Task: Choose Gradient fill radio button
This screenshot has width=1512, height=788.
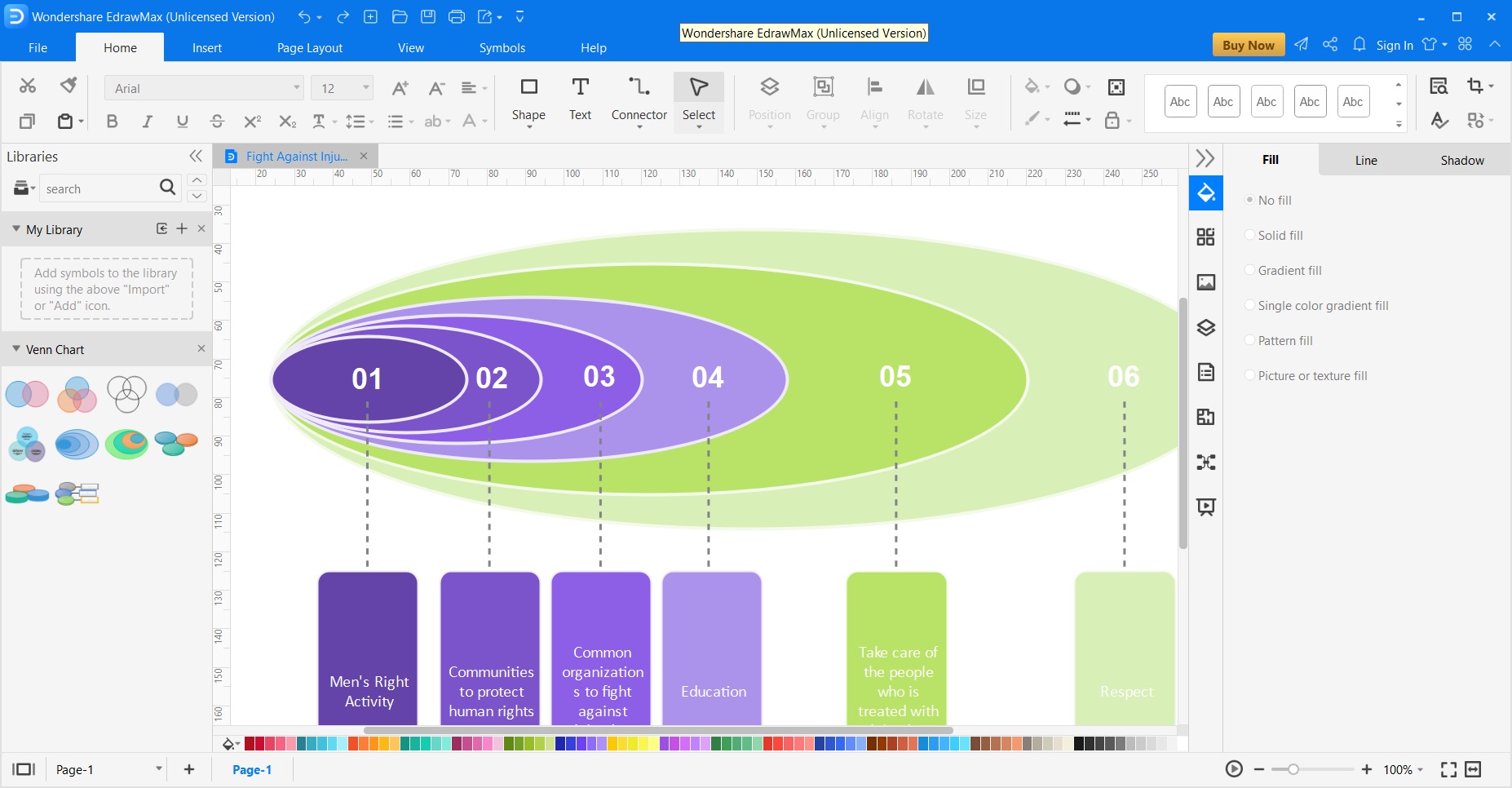Action: tap(1249, 270)
